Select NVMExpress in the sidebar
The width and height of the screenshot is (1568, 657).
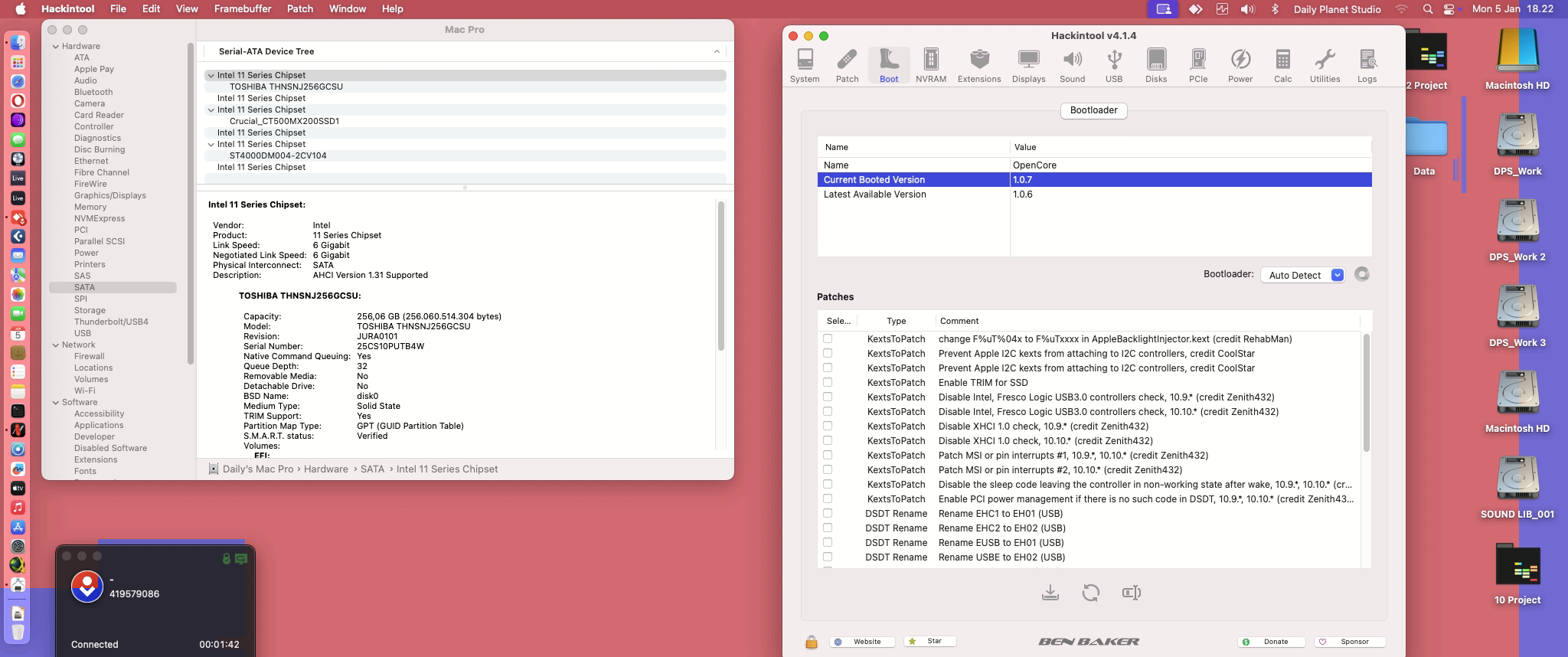click(100, 218)
